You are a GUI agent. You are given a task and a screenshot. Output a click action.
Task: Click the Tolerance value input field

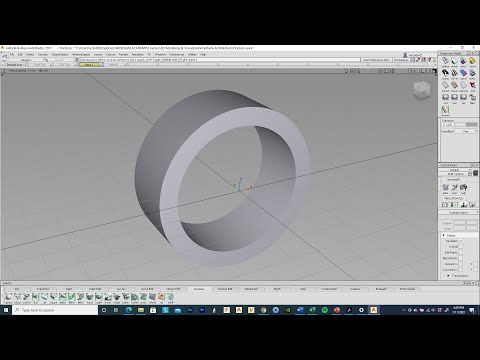(x=448, y=124)
